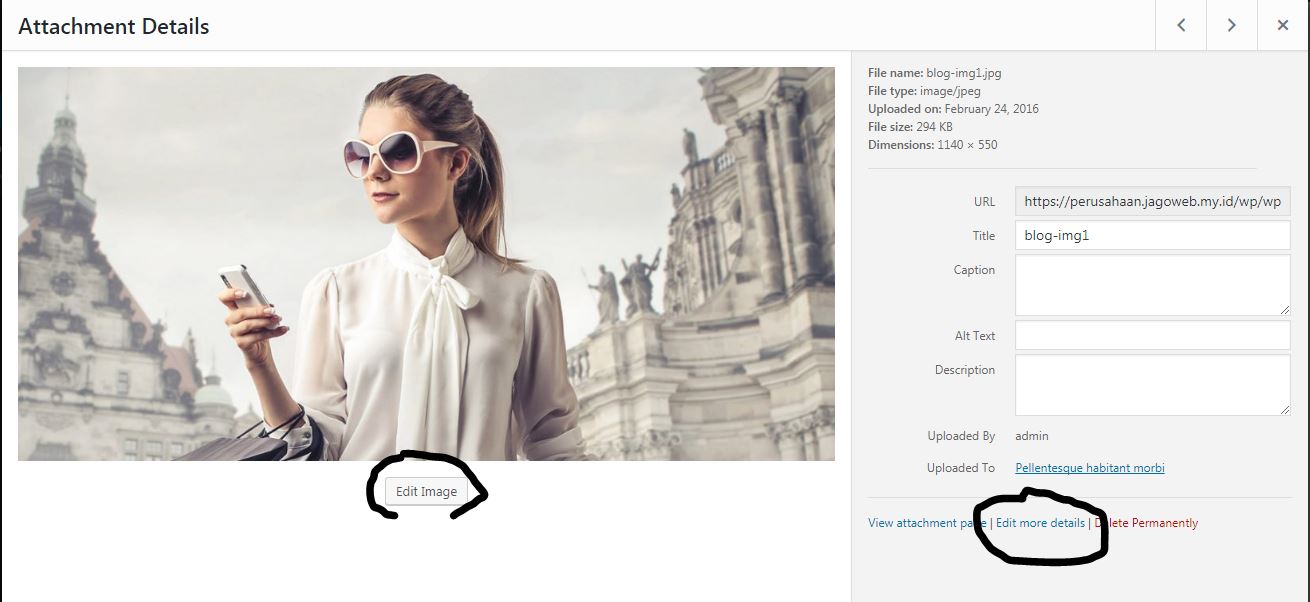Grab the Caption box resize handle
The height and width of the screenshot is (602, 1310).
pyautogui.click(x=1284, y=310)
